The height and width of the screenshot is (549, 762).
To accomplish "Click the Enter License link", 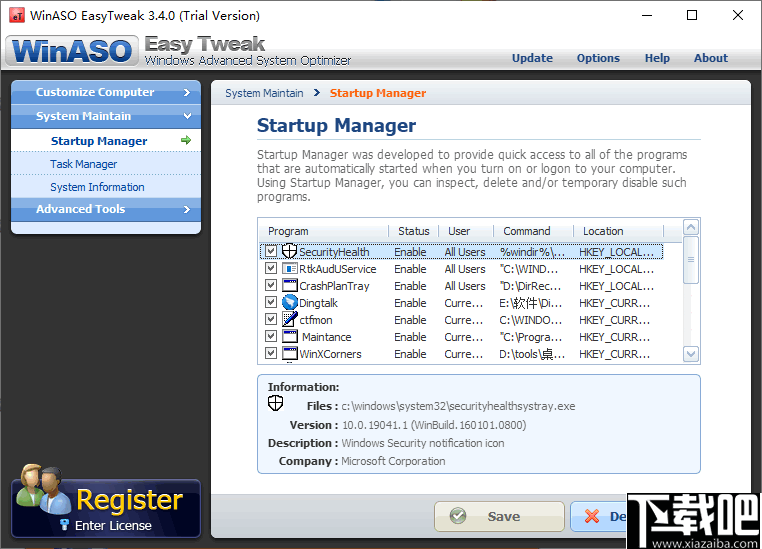I will point(113,525).
